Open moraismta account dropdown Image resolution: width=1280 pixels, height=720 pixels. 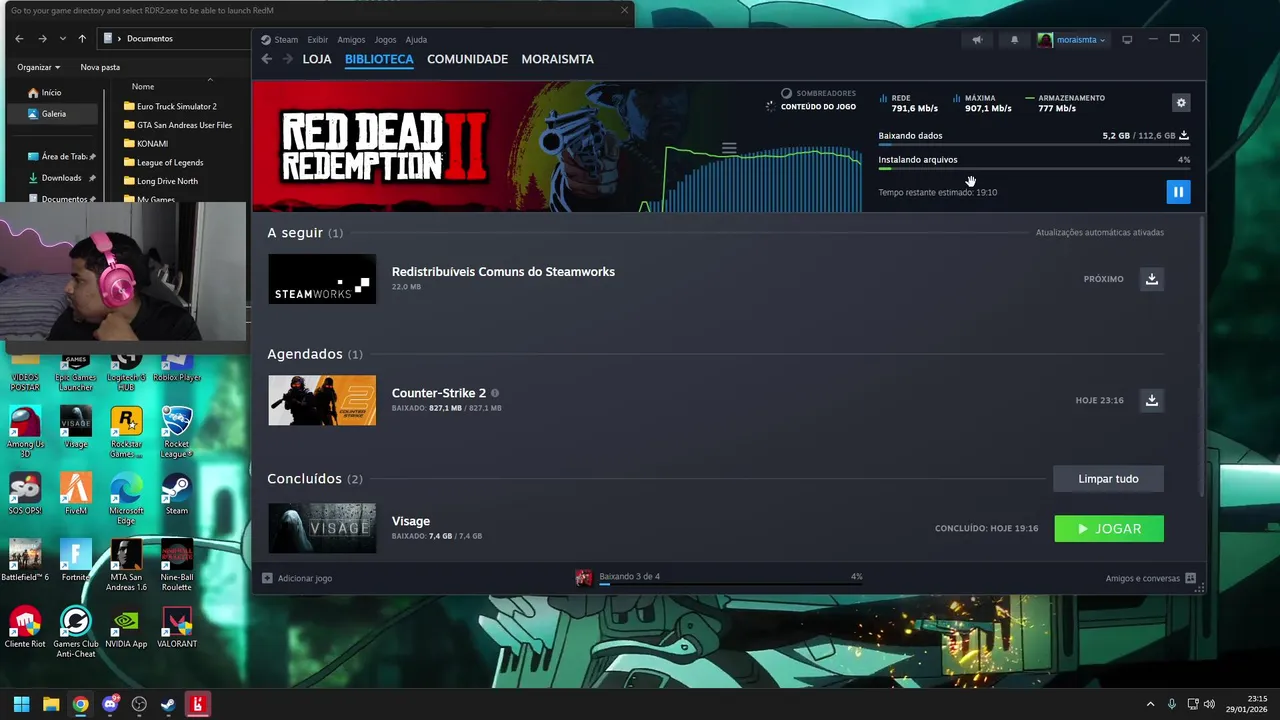click(x=1071, y=40)
